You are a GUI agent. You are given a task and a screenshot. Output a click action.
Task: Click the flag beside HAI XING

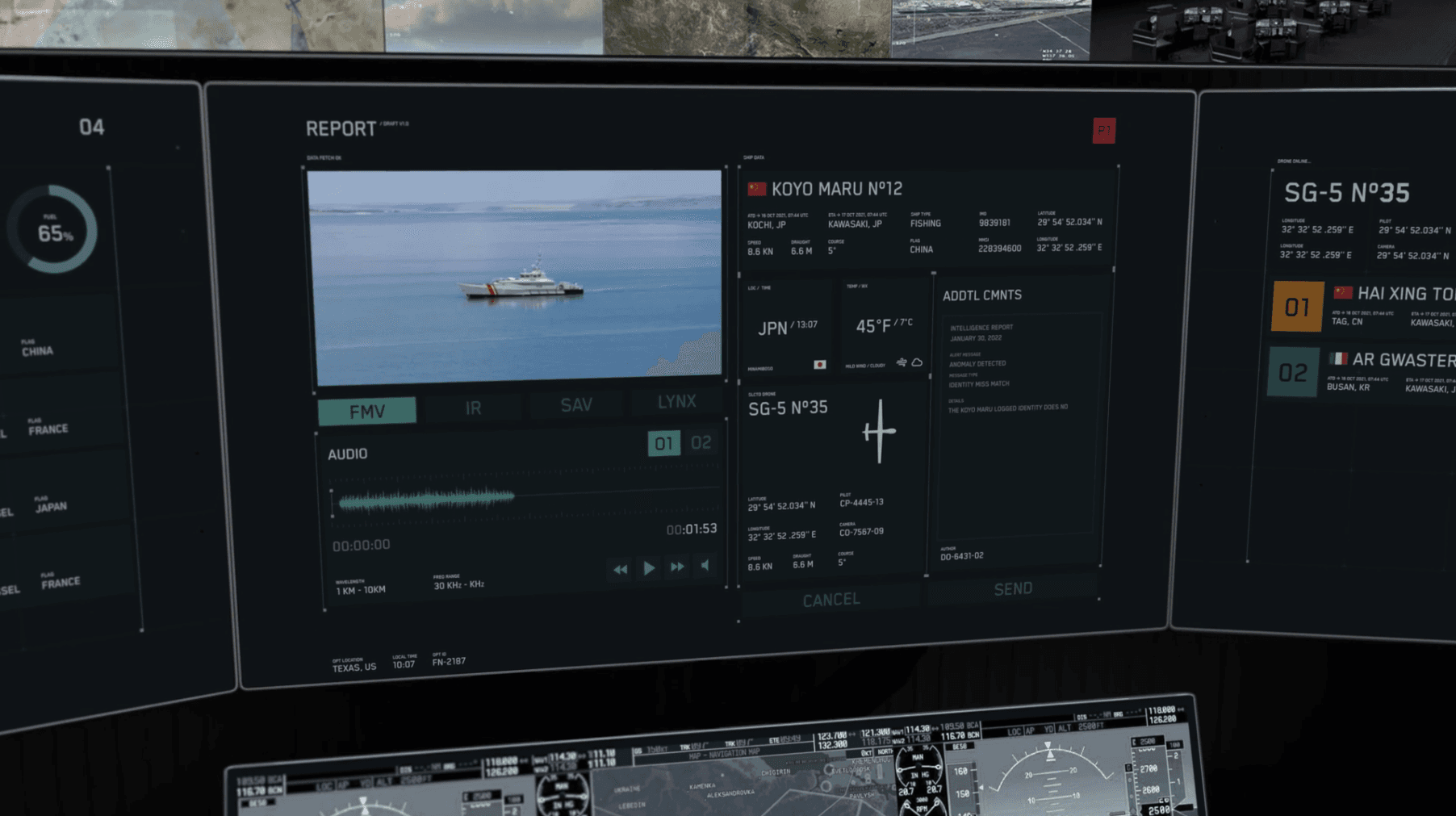pyautogui.click(x=1343, y=292)
